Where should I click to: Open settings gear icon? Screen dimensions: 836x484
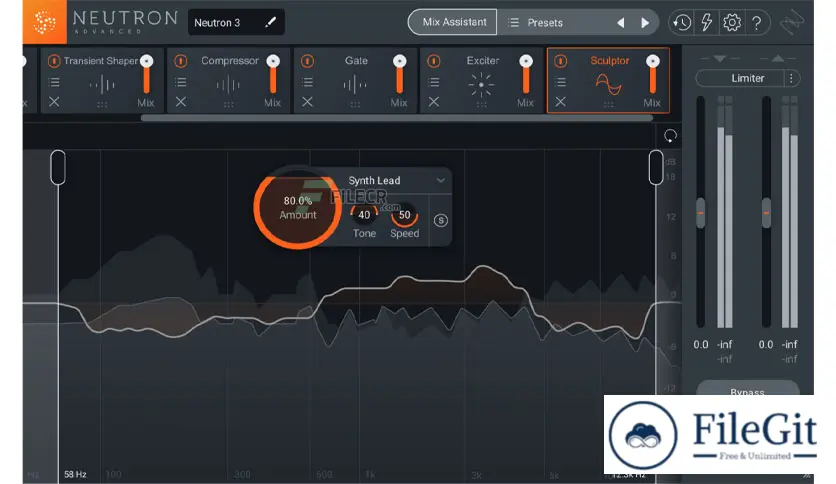[732, 22]
